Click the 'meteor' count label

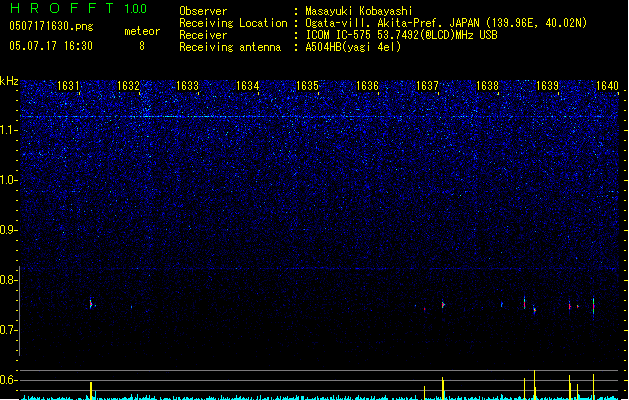(x=142, y=31)
